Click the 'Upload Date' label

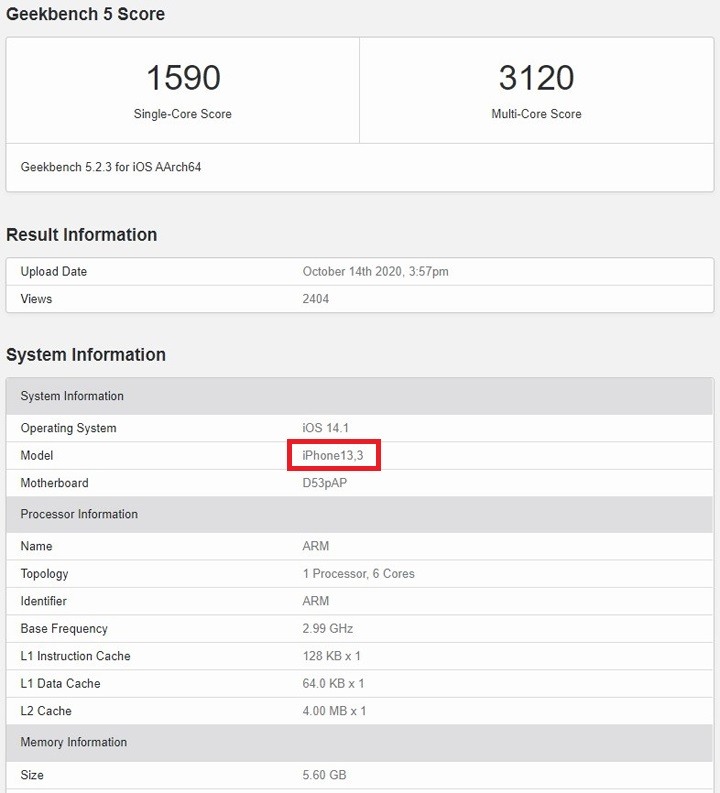[54, 272]
